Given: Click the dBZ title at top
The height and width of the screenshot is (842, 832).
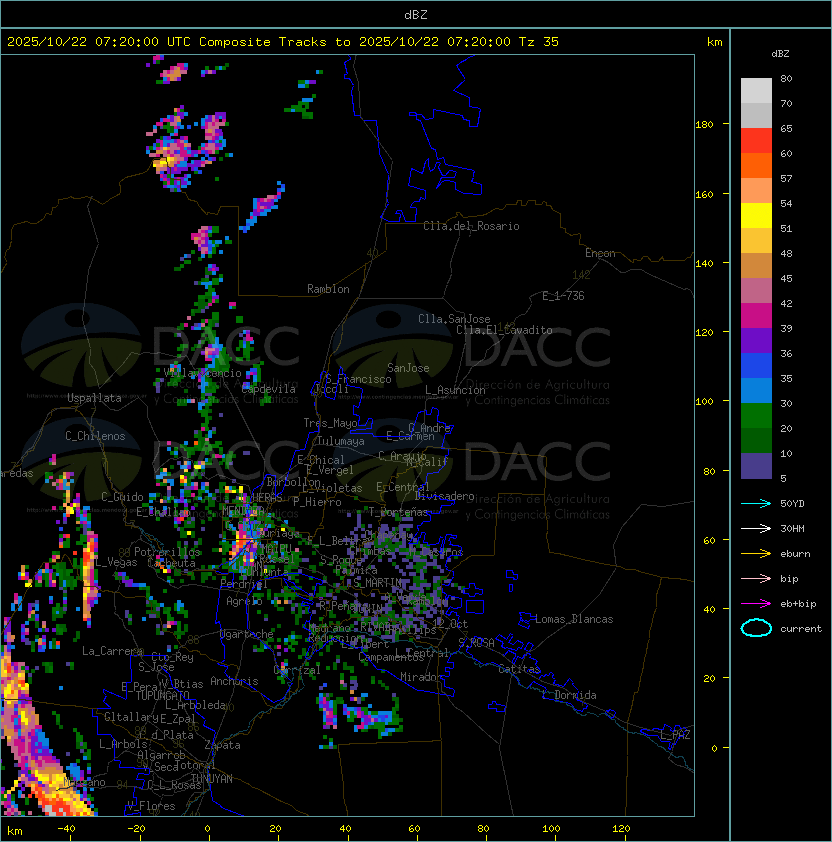Looking at the screenshot, I should (416, 14).
